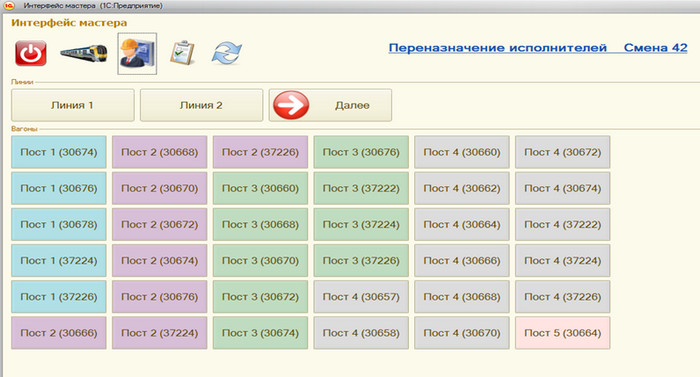
Task: Click the Далее button with red arrow
Action: (330, 105)
